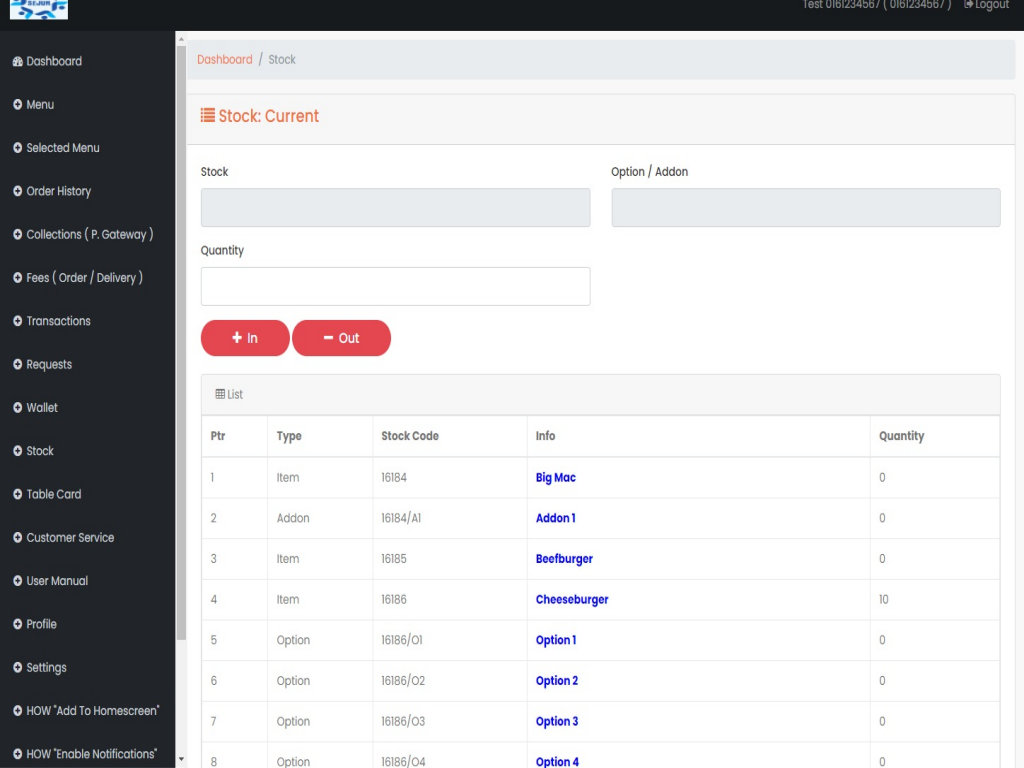Click the sidebar scrollbar down arrow
The image size is (1024, 768).
point(181,760)
